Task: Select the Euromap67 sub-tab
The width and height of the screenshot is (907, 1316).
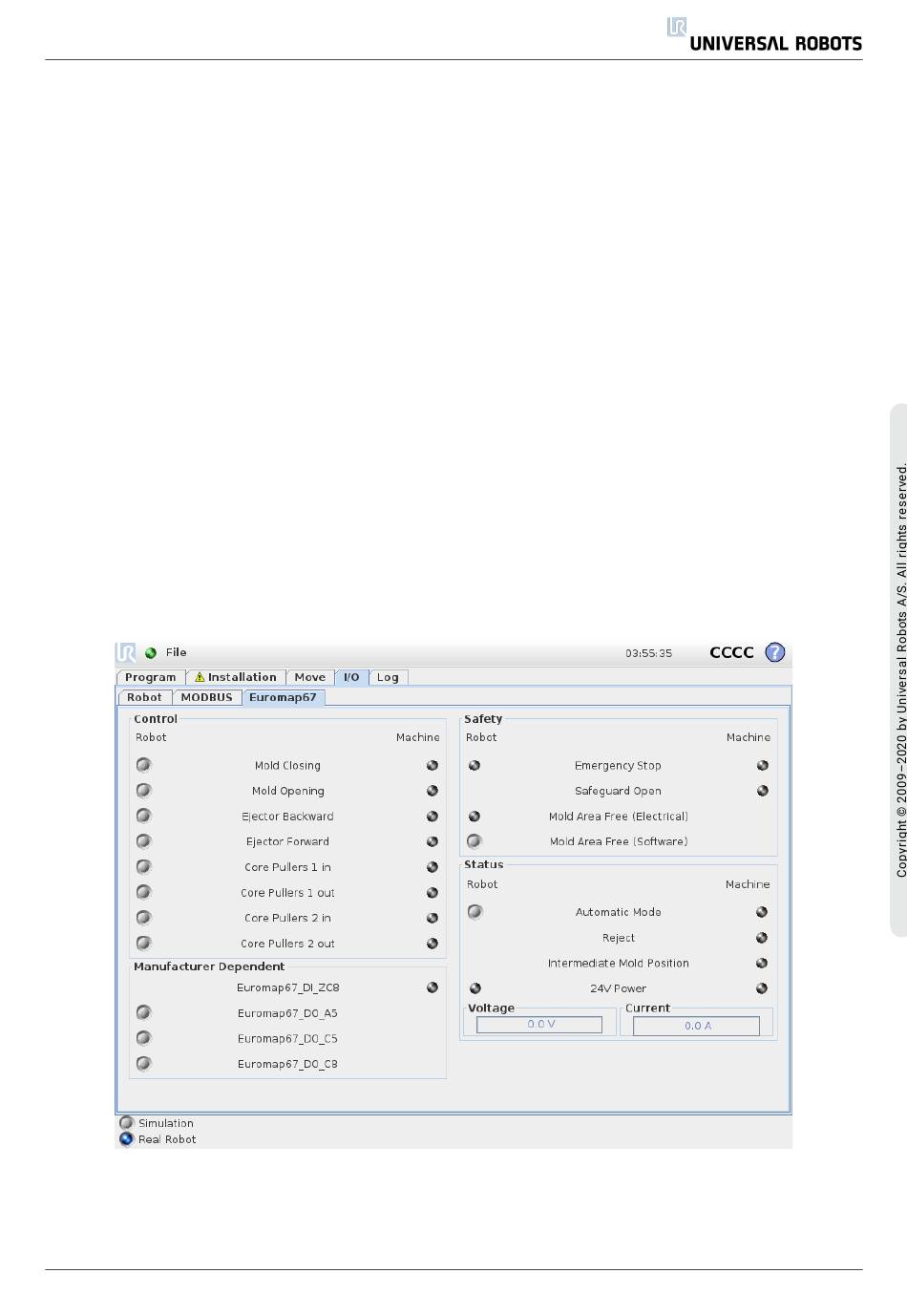Action: (284, 697)
